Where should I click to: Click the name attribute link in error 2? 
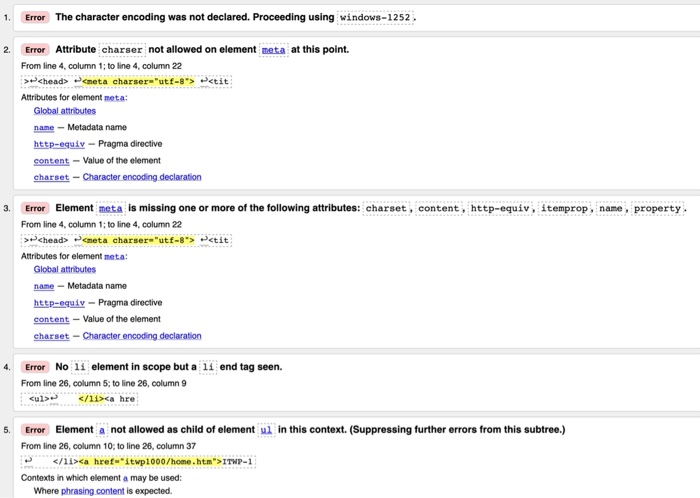pyautogui.click(x=44, y=127)
